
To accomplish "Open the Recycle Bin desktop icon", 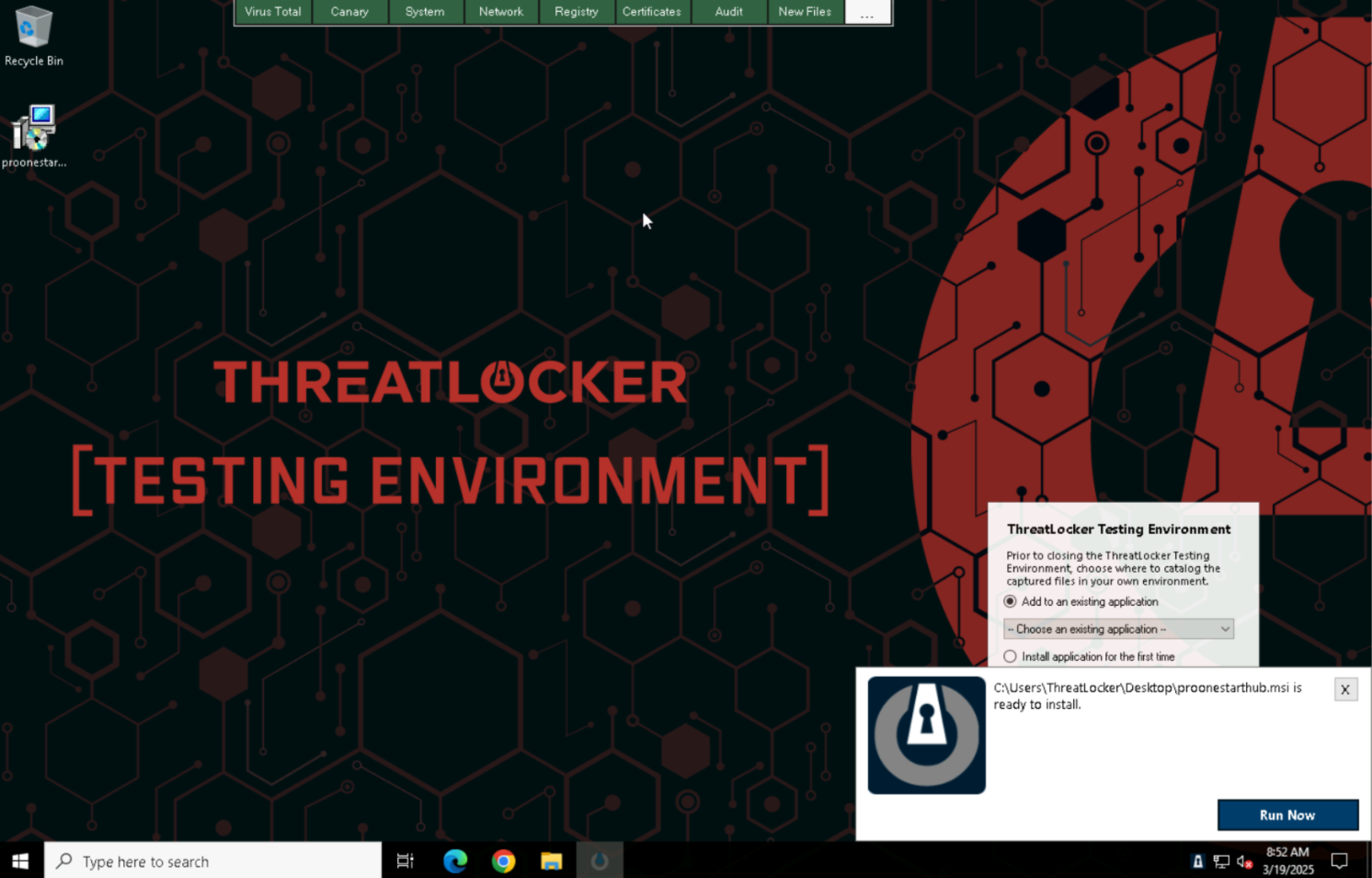I will (x=34, y=36).
